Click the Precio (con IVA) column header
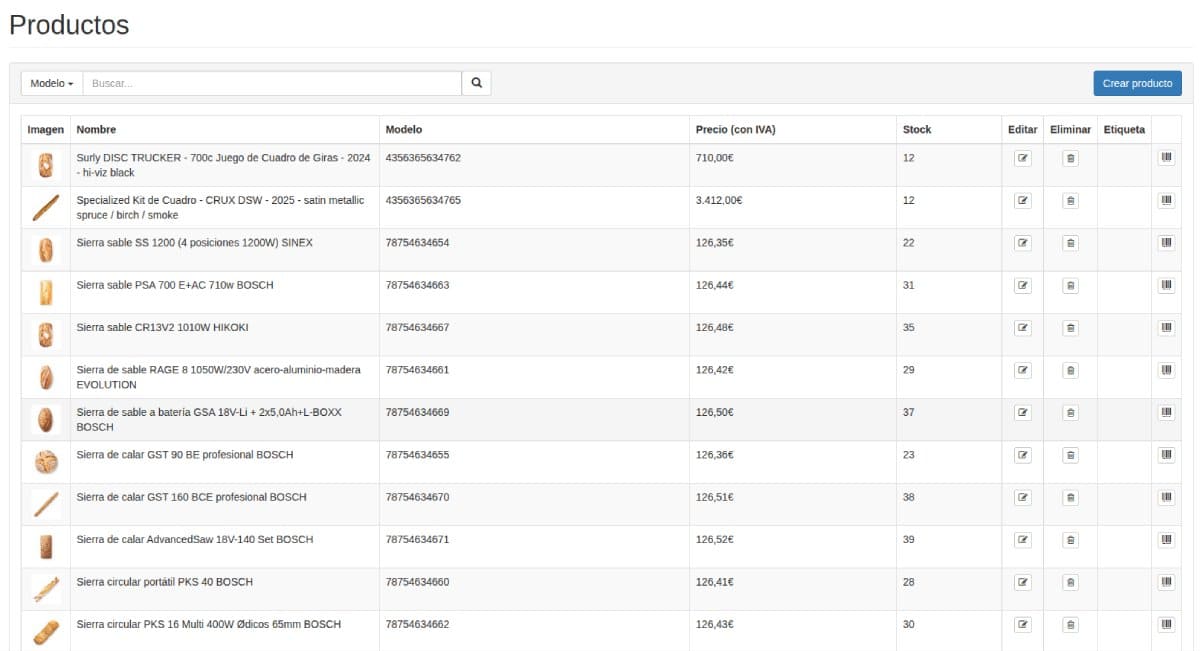 735,130
